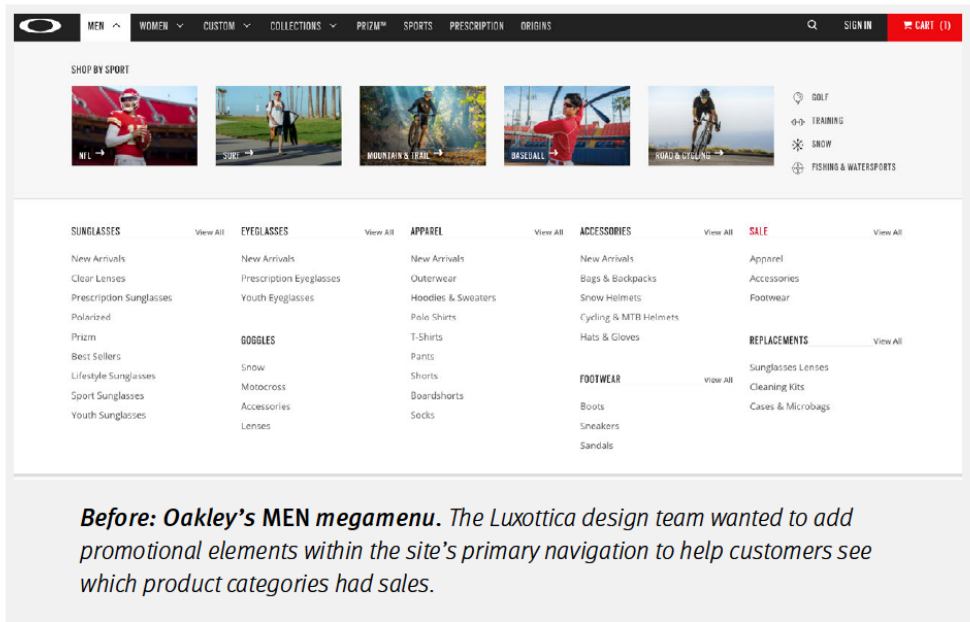Open the red SALE category heading
970x622 pixels.
(x=759, y=231)
